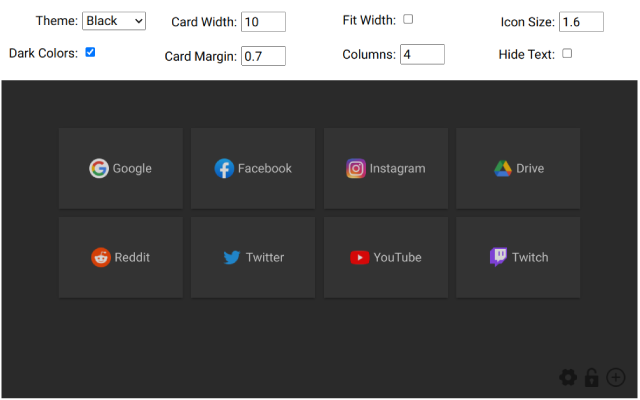Image resolution: width=640 pixels, height=400 pixels.
Task: Click the Icon Size label
Action: click(528, 22)
